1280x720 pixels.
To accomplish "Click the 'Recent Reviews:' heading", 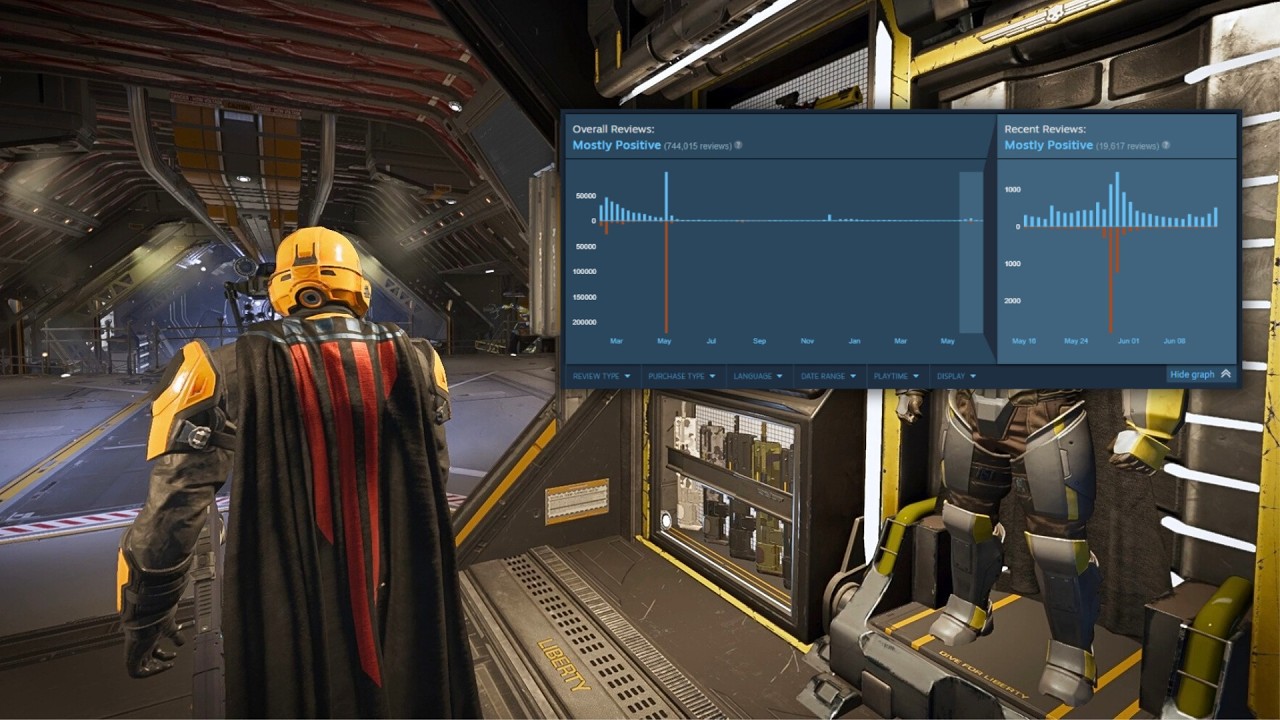I will [1045, 130].
